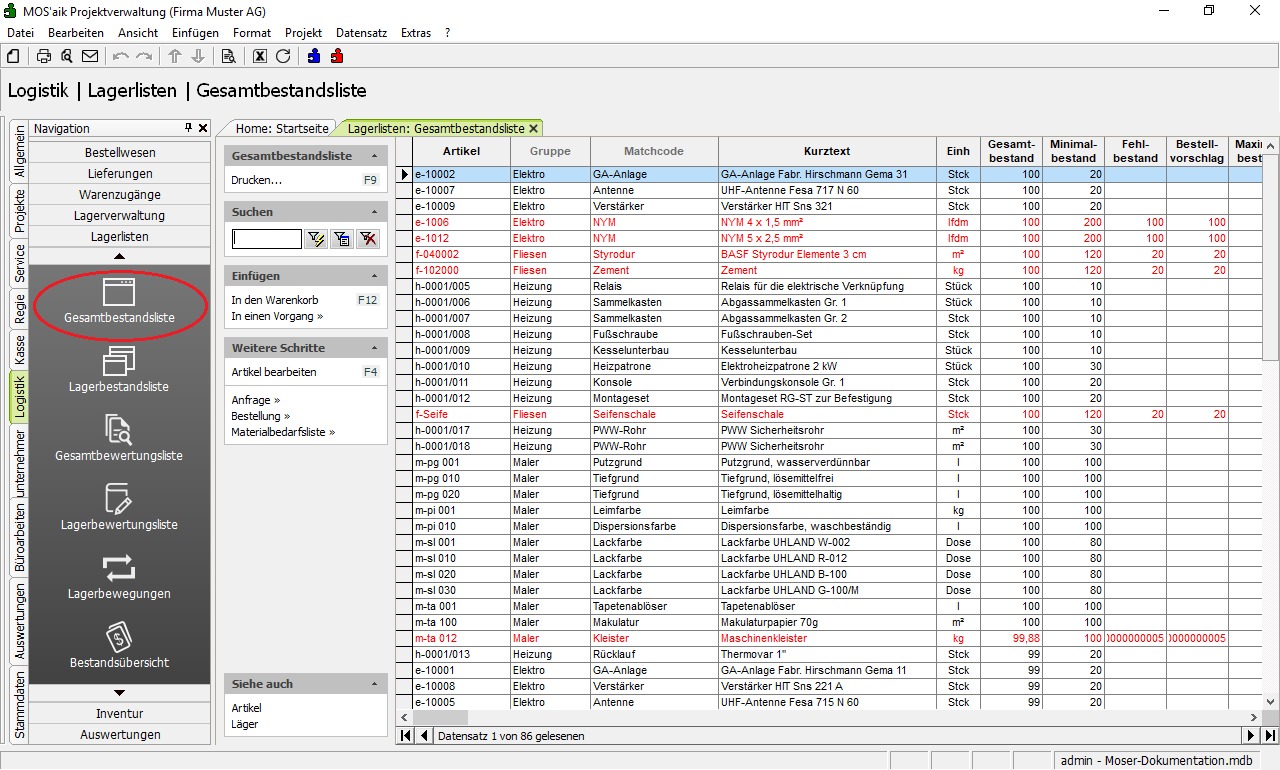Click the Print toolbar icon

(44, 56)
